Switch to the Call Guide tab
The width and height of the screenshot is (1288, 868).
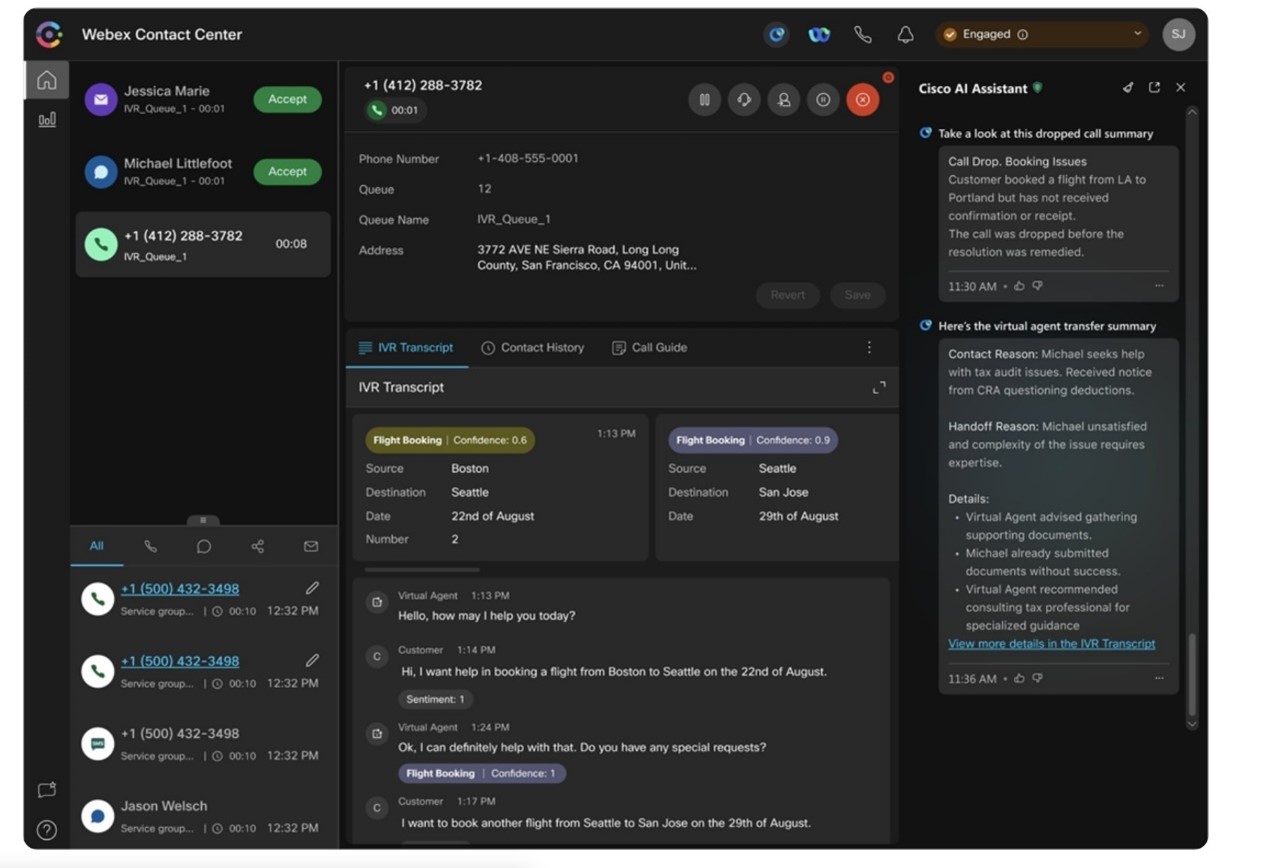point(649,348)
